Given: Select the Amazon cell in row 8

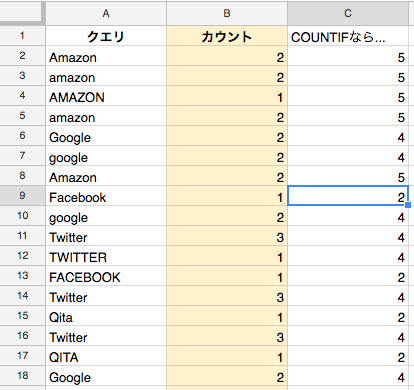Looking at the screenshot, I should coord(106,176).
